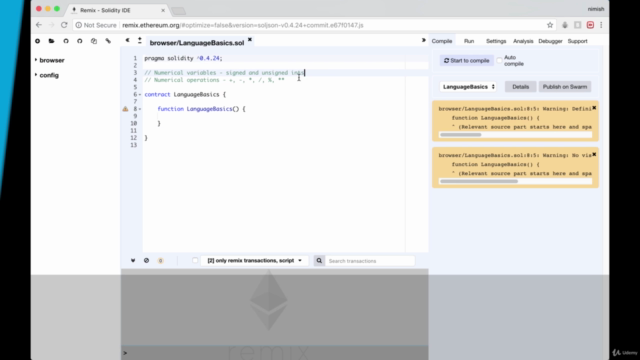
Task: Open the Settings tab
Action: click(x=496, y=41)
